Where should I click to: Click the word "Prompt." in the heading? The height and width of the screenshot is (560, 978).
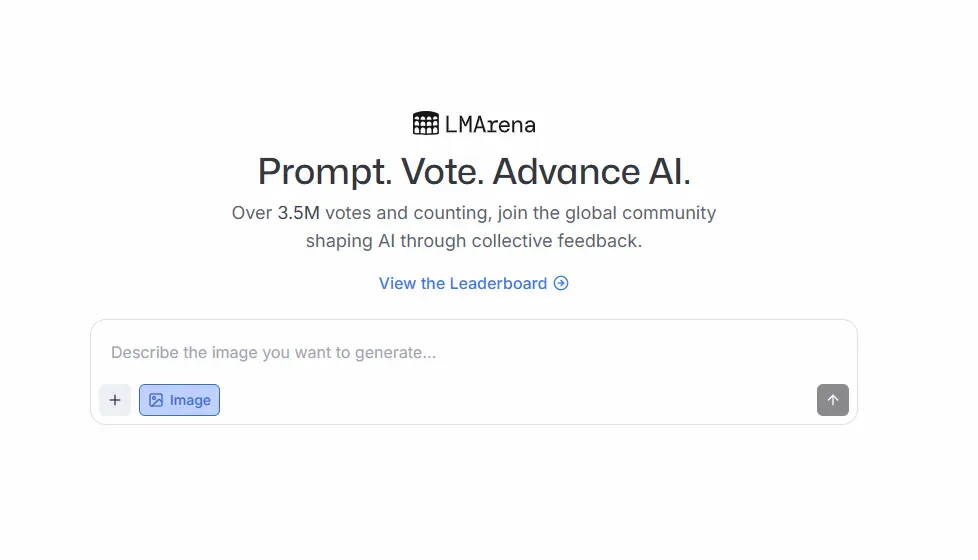[325, 172]
